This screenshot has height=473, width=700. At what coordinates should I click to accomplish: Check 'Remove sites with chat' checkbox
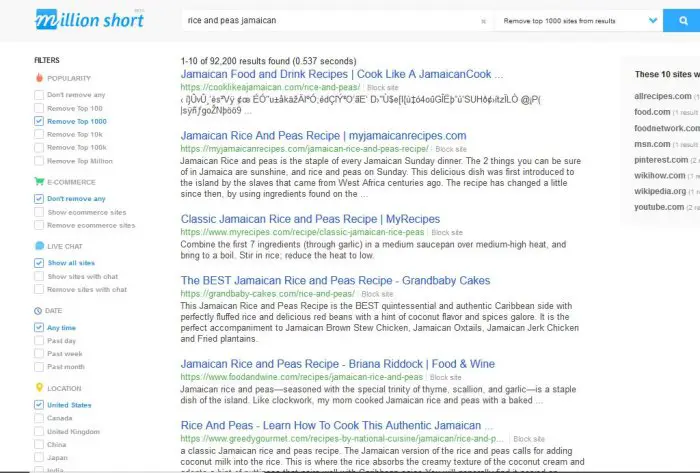tap(39, 289)
